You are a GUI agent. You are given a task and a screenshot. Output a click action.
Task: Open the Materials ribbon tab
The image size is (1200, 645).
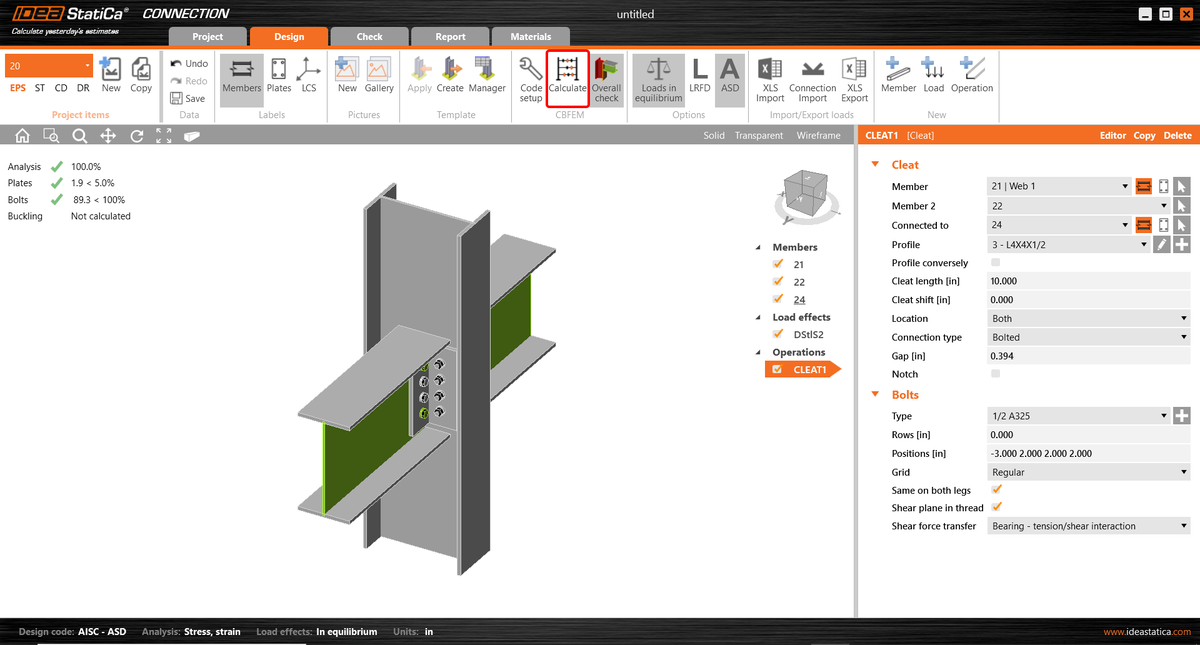tap(531, 35)
